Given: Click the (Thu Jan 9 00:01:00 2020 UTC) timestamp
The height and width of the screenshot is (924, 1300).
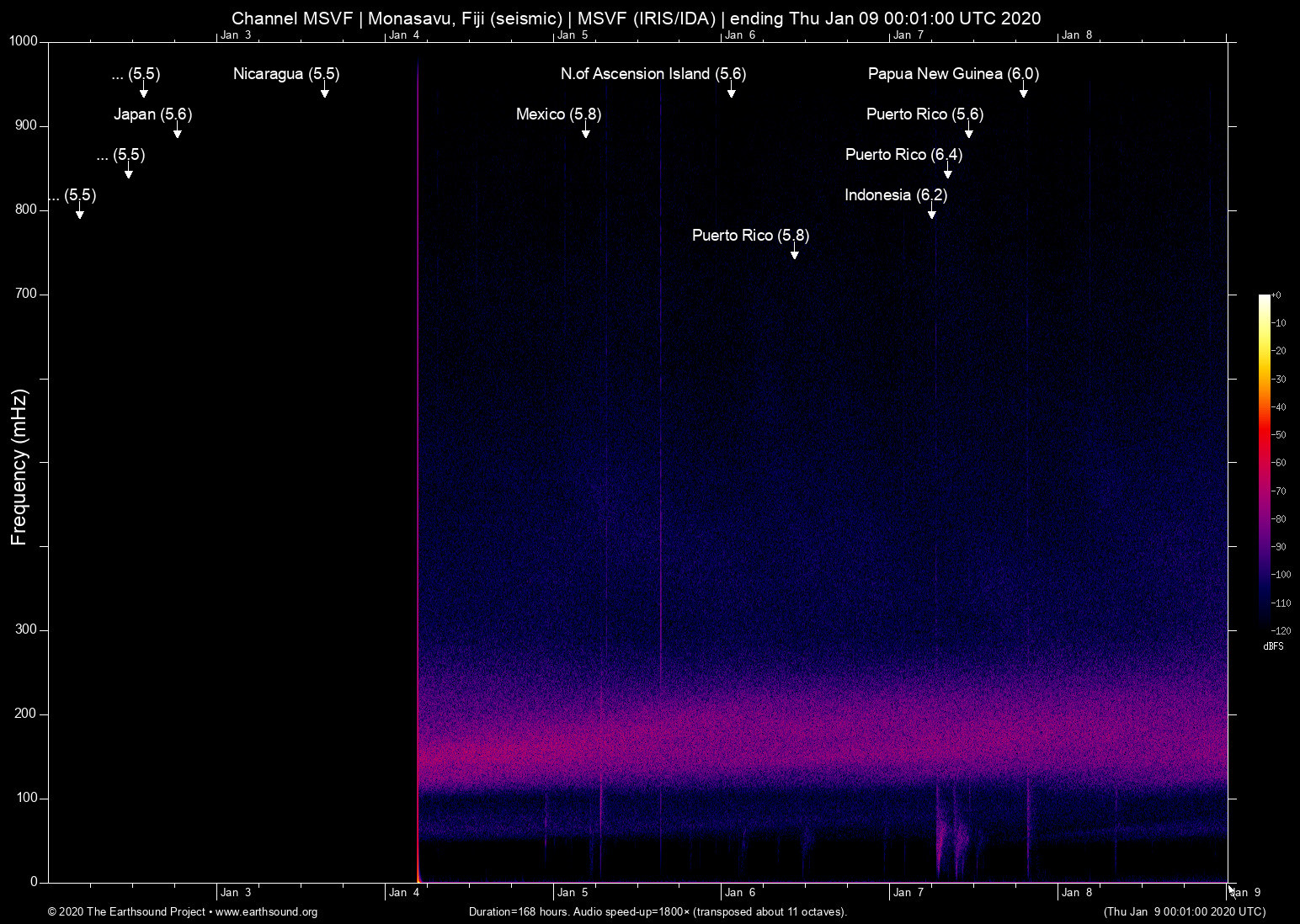Looking at the screenshot, I should click(1185, 911).
